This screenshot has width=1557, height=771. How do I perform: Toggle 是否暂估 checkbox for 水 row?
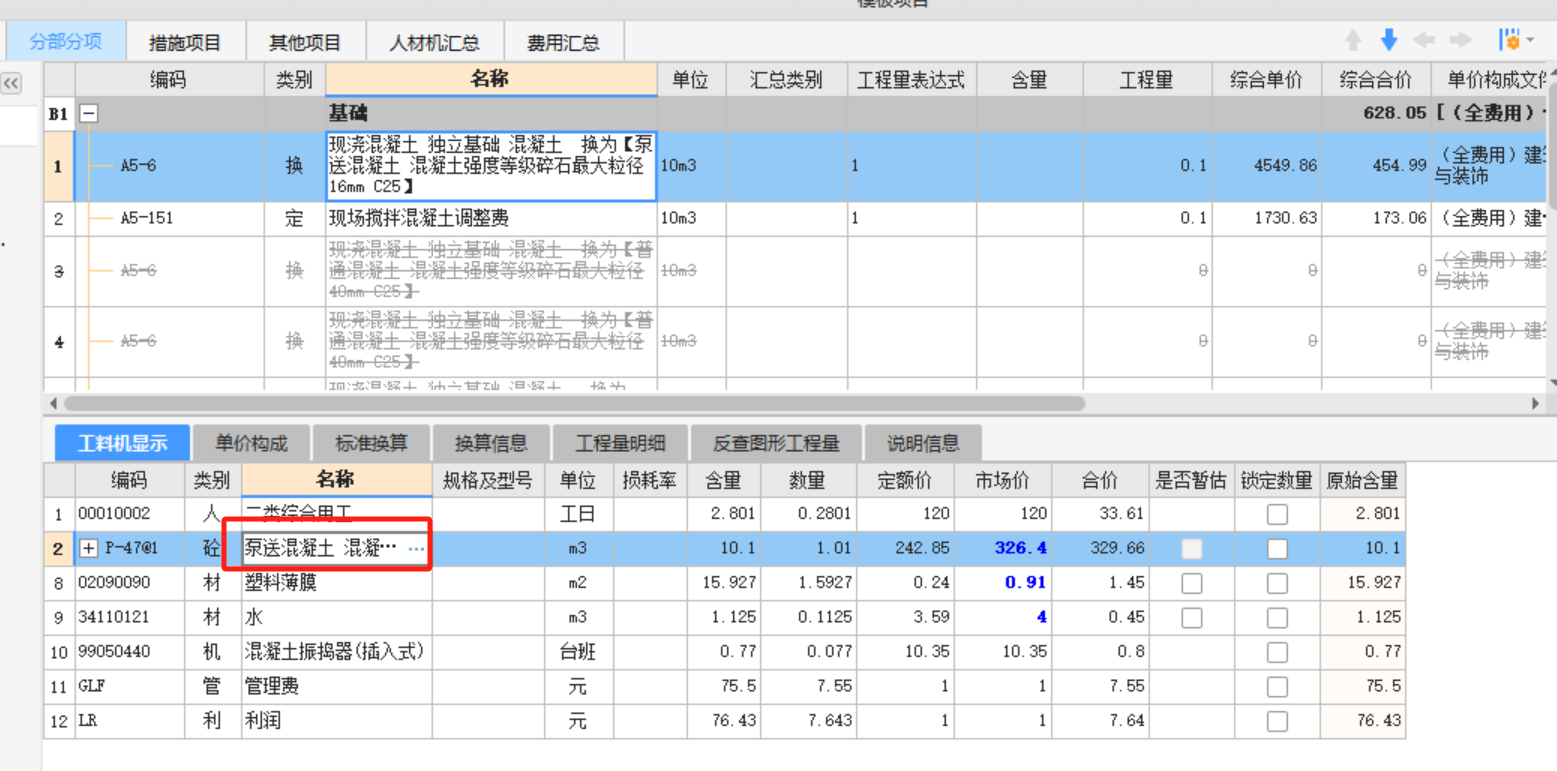pos(1192,618)
